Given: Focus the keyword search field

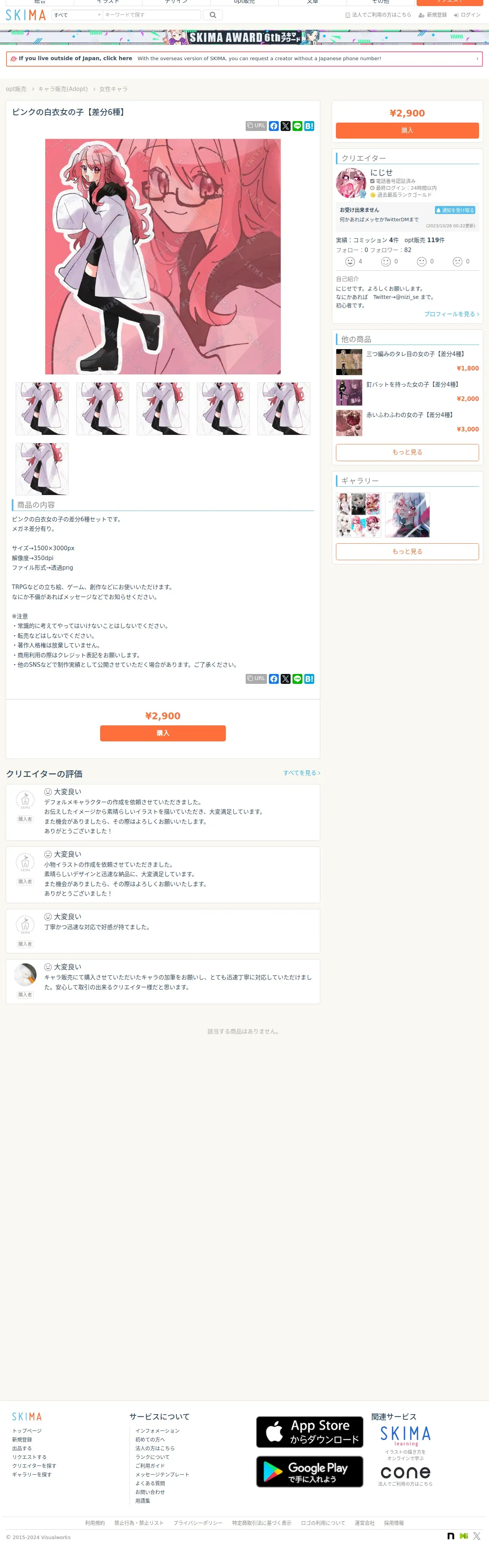Looking at the screenshot, I should (152, 14).
